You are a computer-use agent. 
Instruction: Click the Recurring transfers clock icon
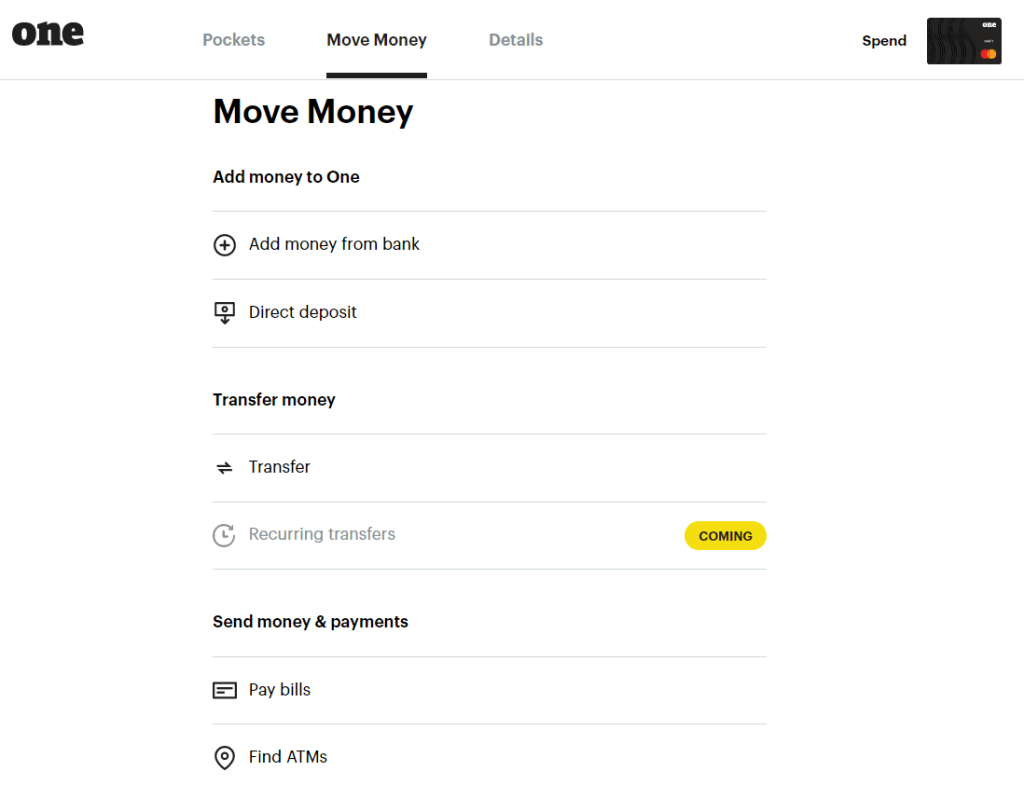point(225,535)
